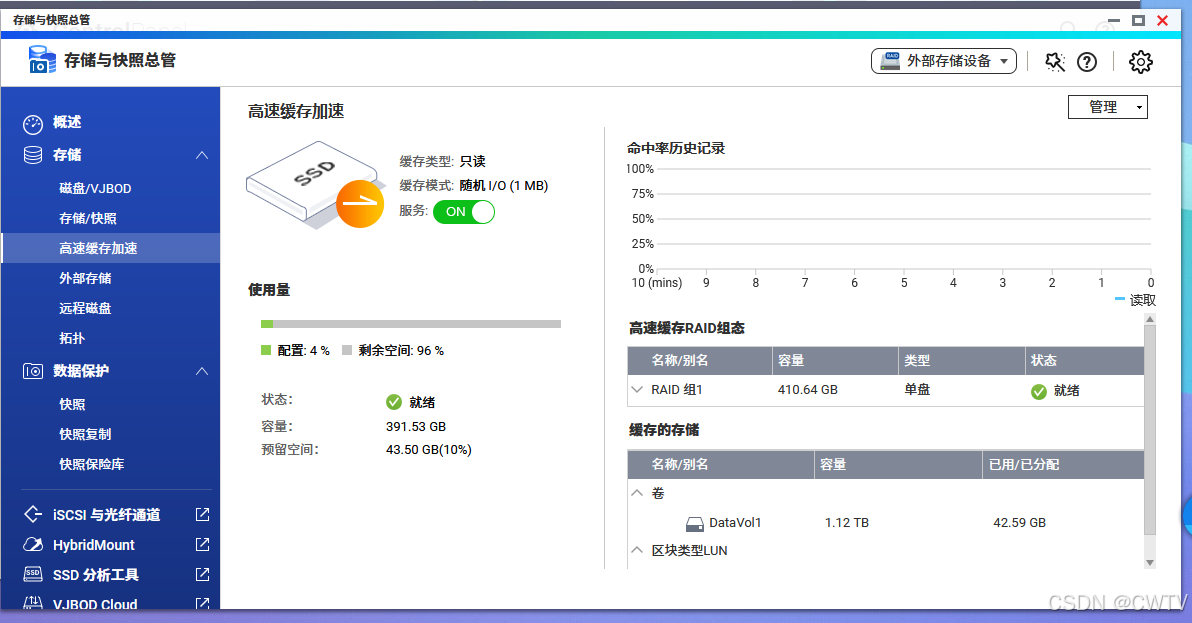This screenshot has width=1192, height=623.
Task: Maximize the 存储与快照总管 window
Action: point(1138,21)
